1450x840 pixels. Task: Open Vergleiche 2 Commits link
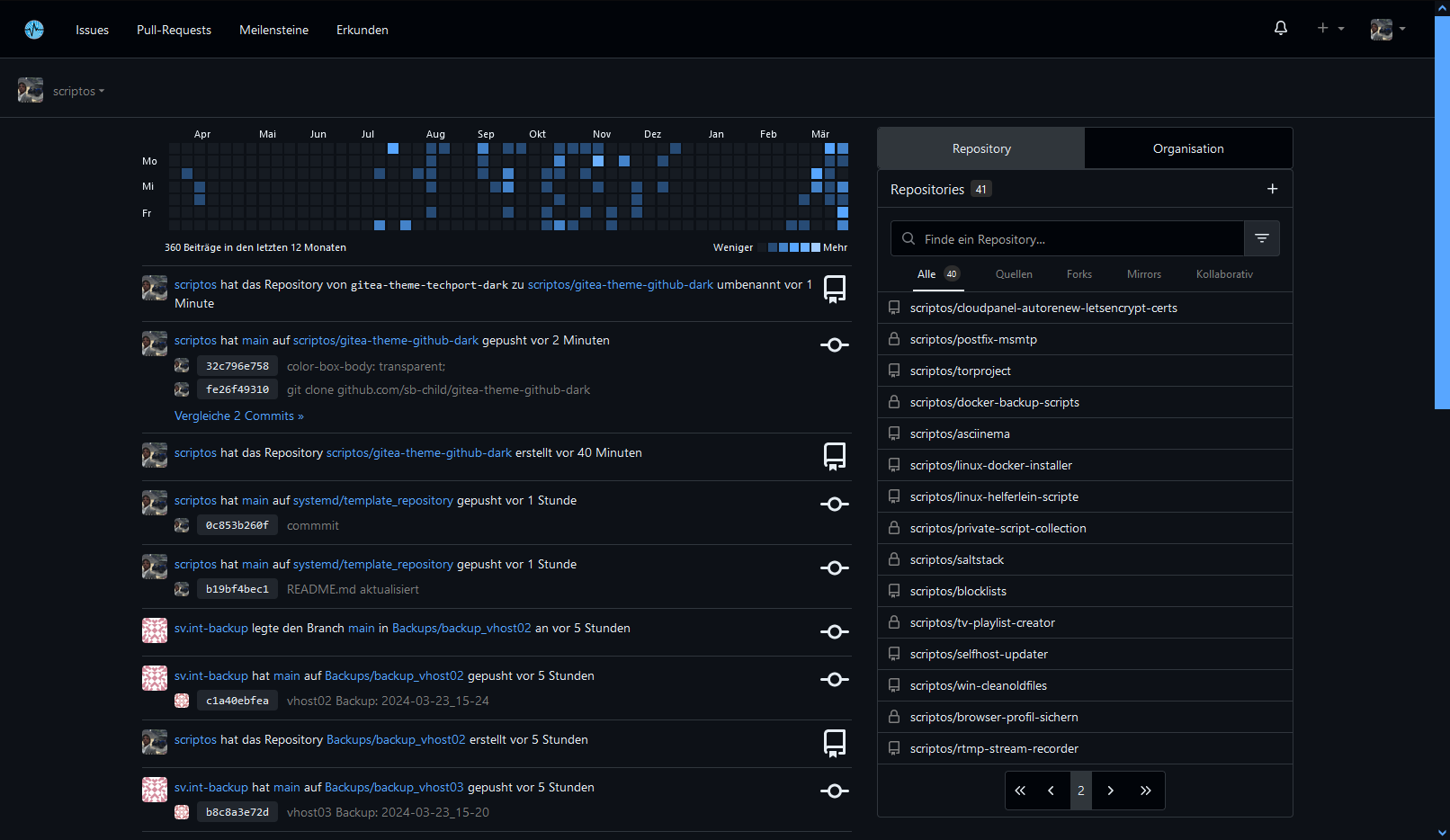pyautogui.click(x=239, y=416)
